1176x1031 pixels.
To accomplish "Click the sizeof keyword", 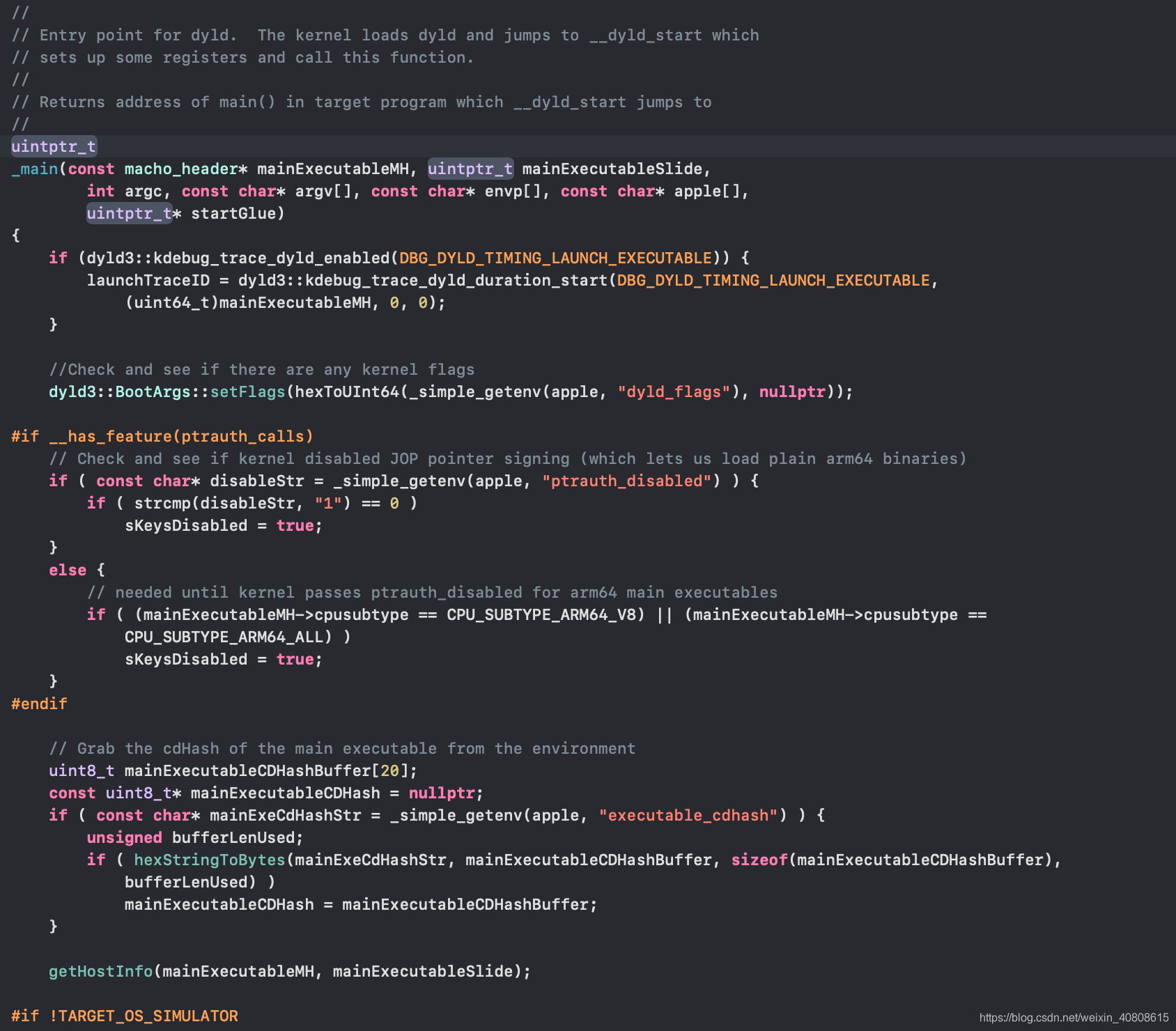I will pyautogui.click(x=759, y=860).
